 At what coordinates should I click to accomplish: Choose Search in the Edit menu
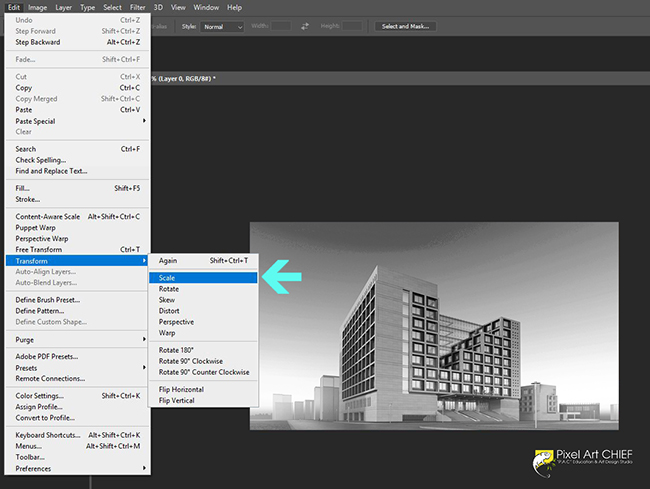pos(78,149)
